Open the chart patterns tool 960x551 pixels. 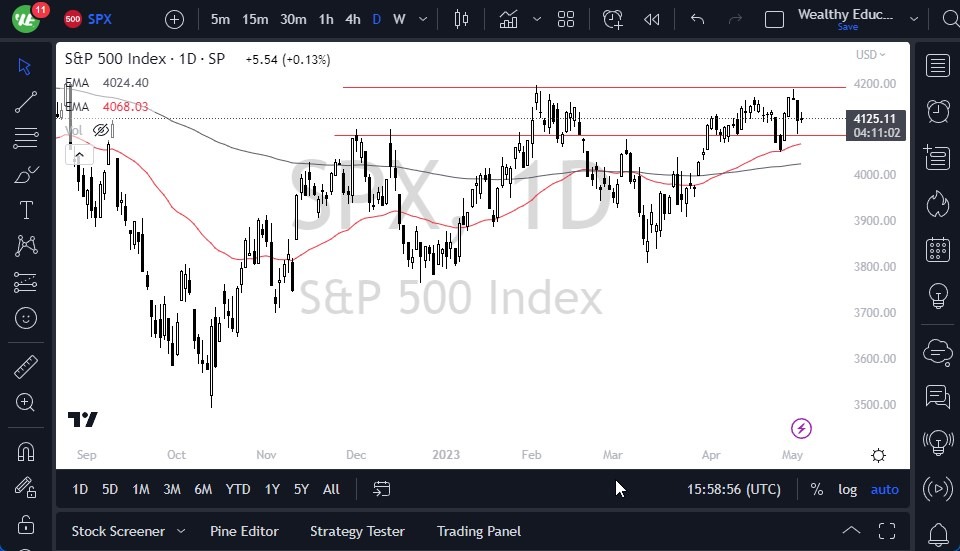26,246
